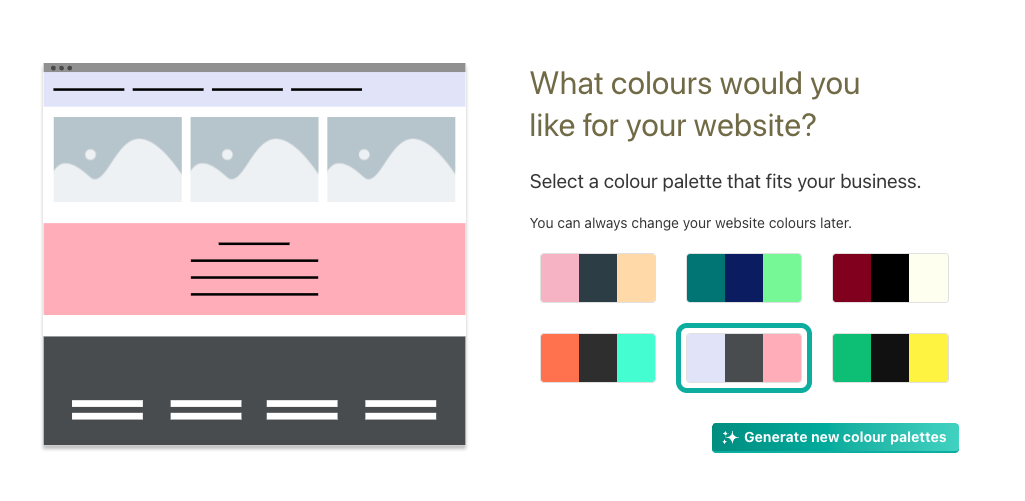This screenshot has height=501, width=1025.
Task: Click the orange colour swatch
Action: coord(560,358)
